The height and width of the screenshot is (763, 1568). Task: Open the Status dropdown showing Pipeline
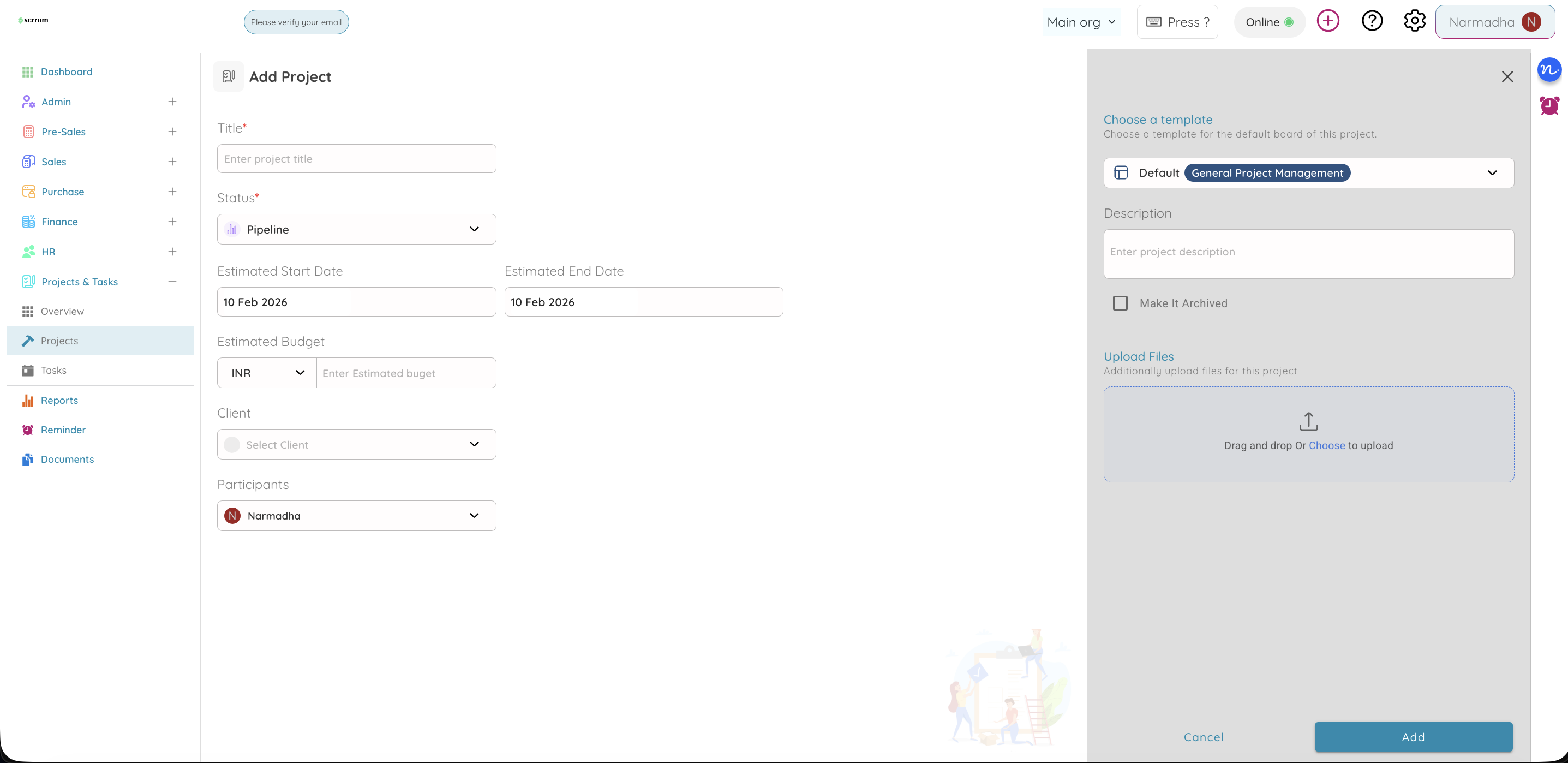tap(356, 229)
